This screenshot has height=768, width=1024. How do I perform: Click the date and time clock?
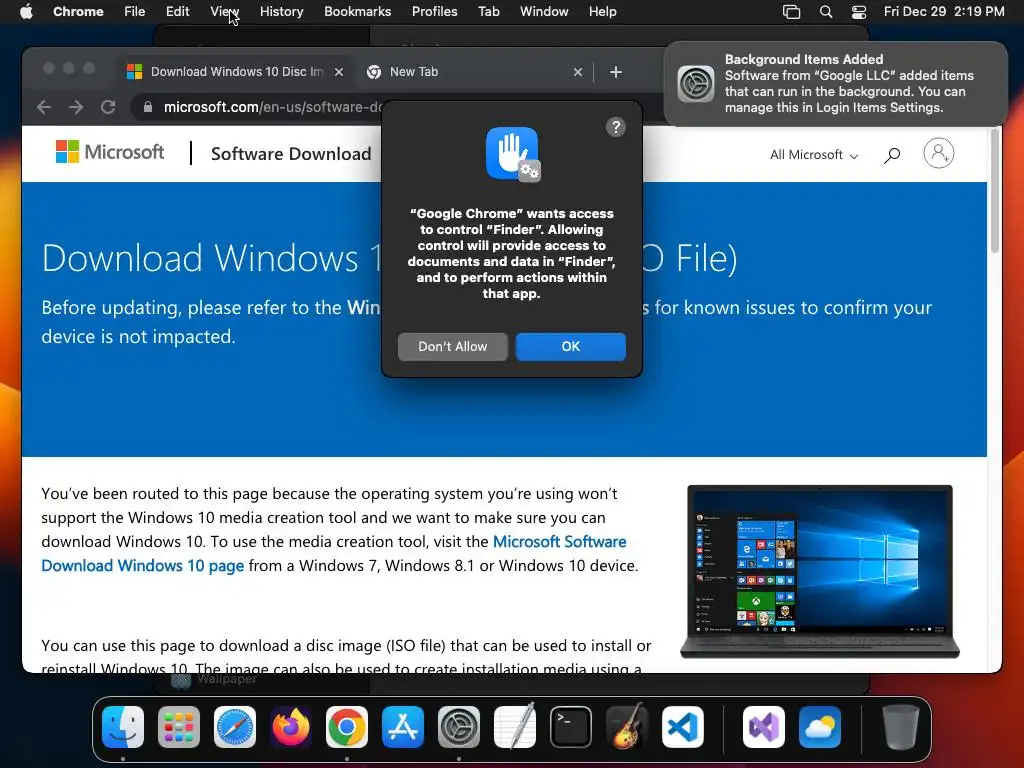coord(944,11)
